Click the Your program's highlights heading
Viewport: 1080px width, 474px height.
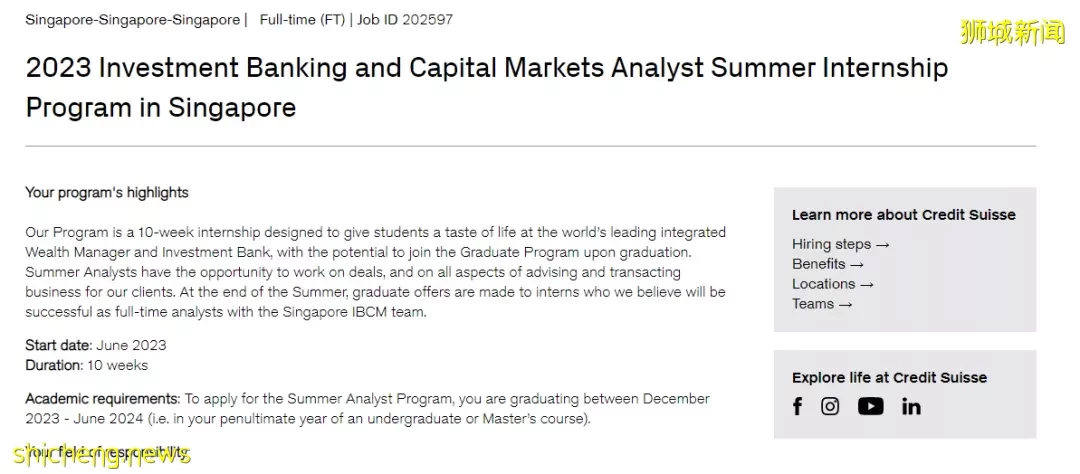pos(107,193)
